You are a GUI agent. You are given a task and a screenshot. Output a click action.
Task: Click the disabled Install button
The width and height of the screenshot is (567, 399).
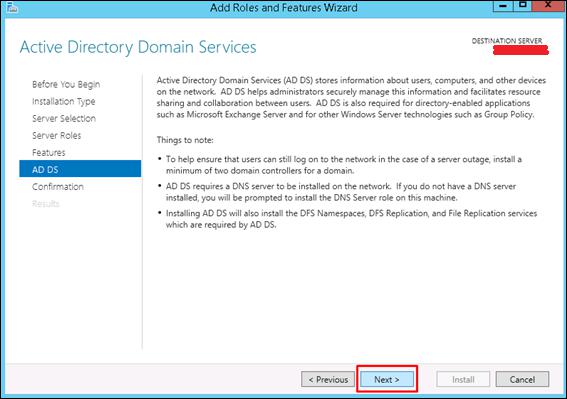tap(463, 379)
